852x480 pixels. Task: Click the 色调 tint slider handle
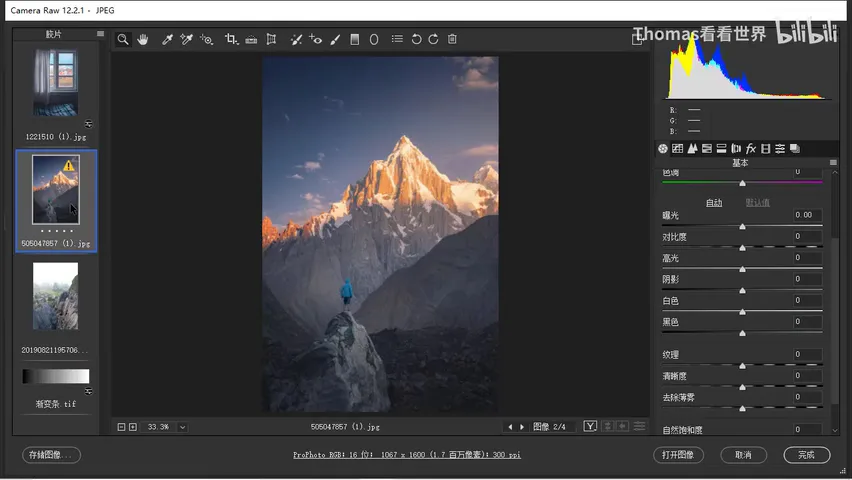742,183
